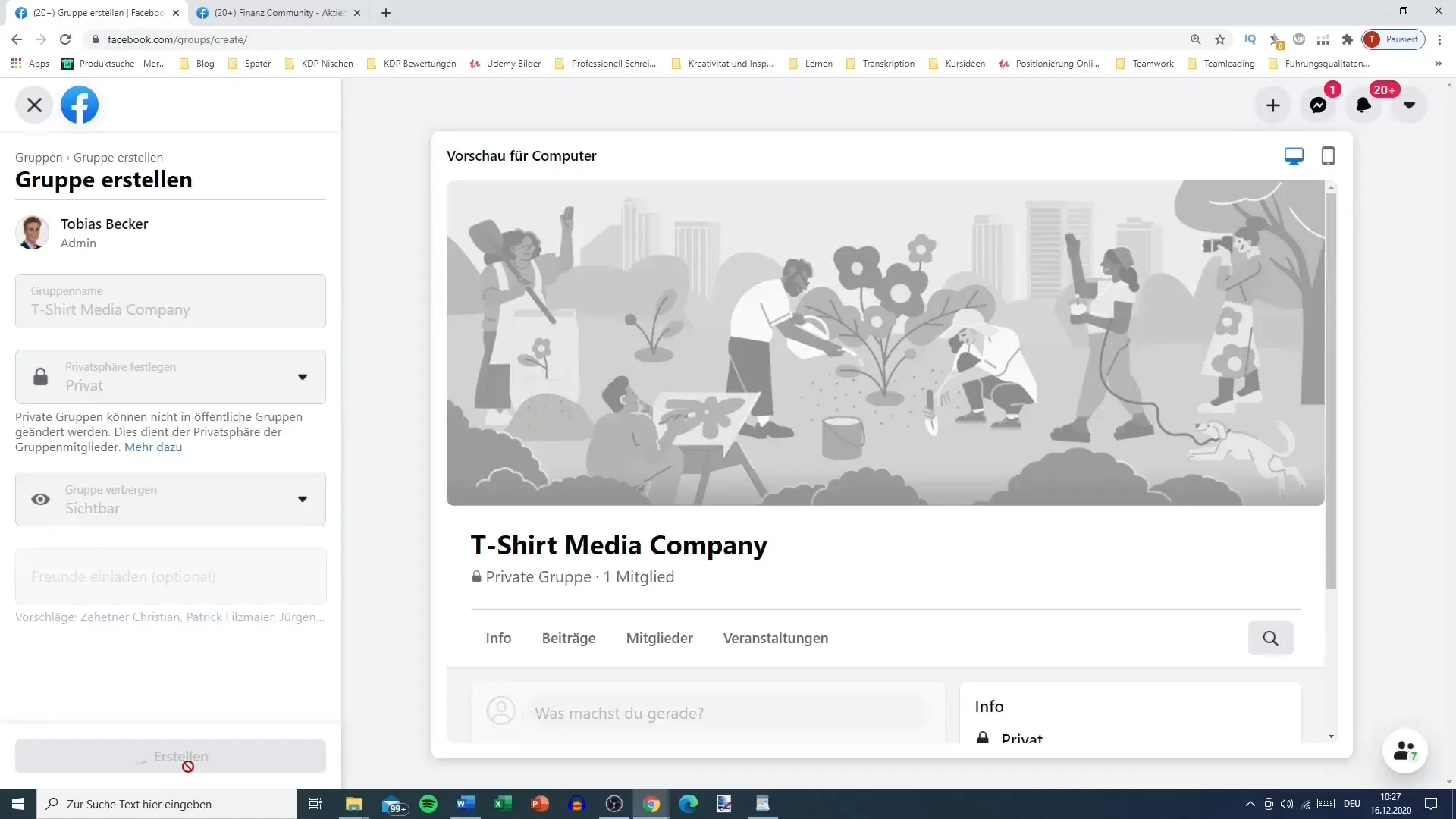Image resolution: width=1456 pixels, height=819 pixels.
Task: Click the Facebook logo icon
Action: [x=80, y=105]
